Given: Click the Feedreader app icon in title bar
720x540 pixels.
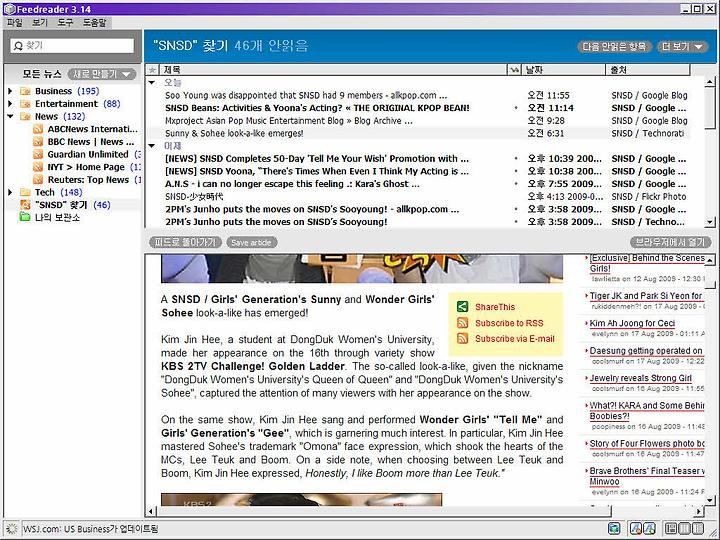Looking at the screenshot, I should (9, 9).
